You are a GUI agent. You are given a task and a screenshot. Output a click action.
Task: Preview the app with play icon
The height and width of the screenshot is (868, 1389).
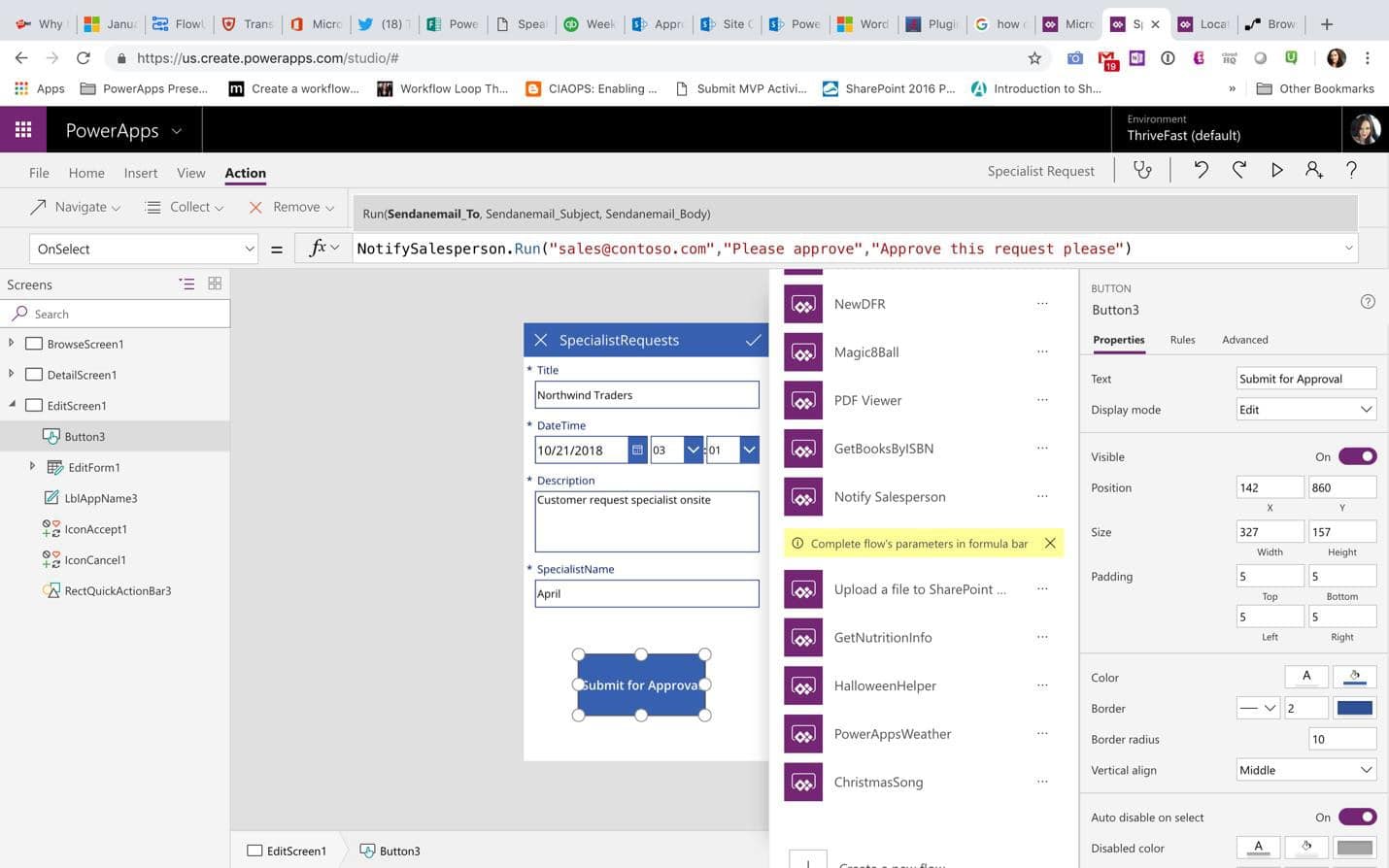(x=1276, y=170)
